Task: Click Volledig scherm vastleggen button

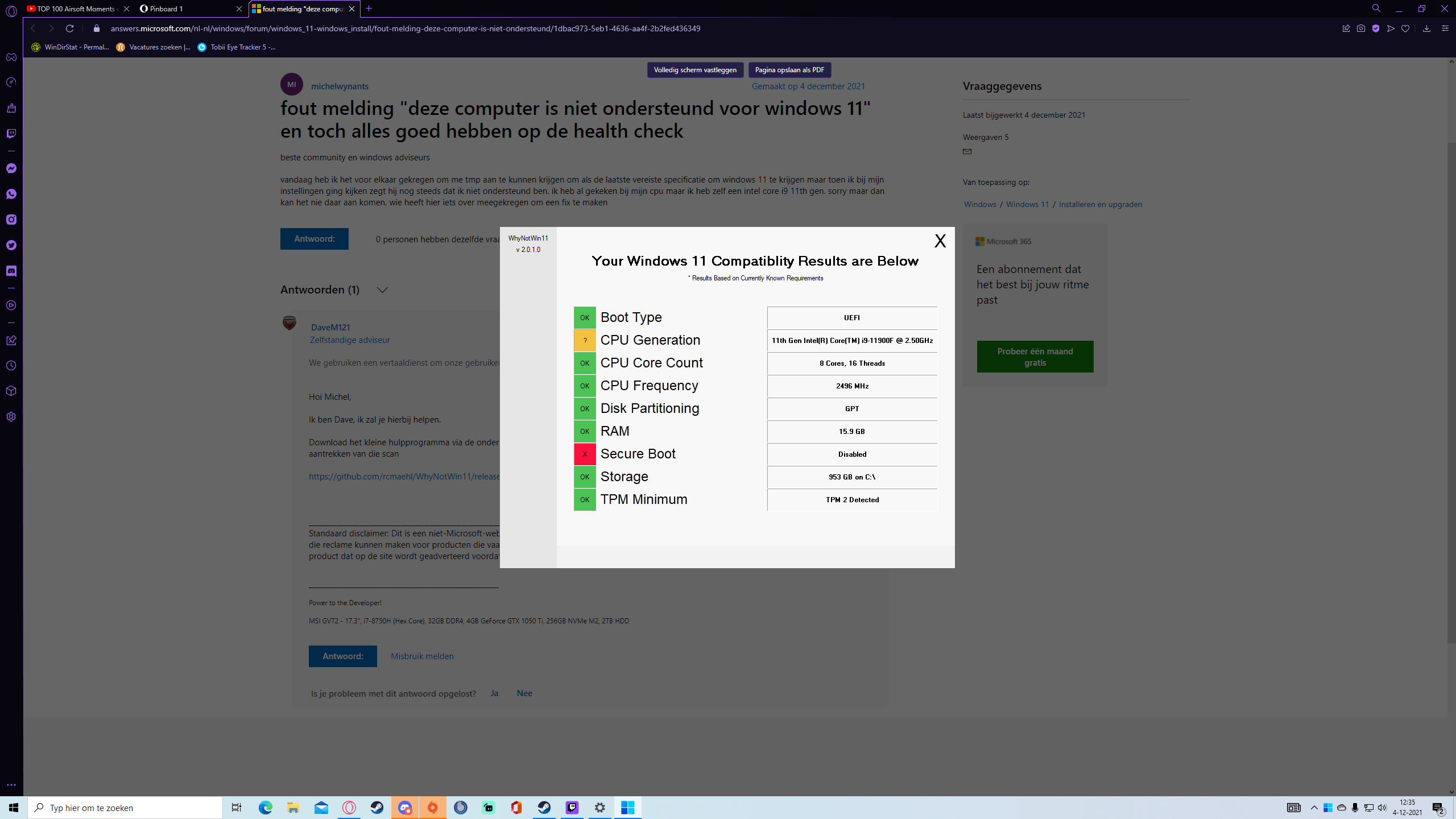Action: 695,70
